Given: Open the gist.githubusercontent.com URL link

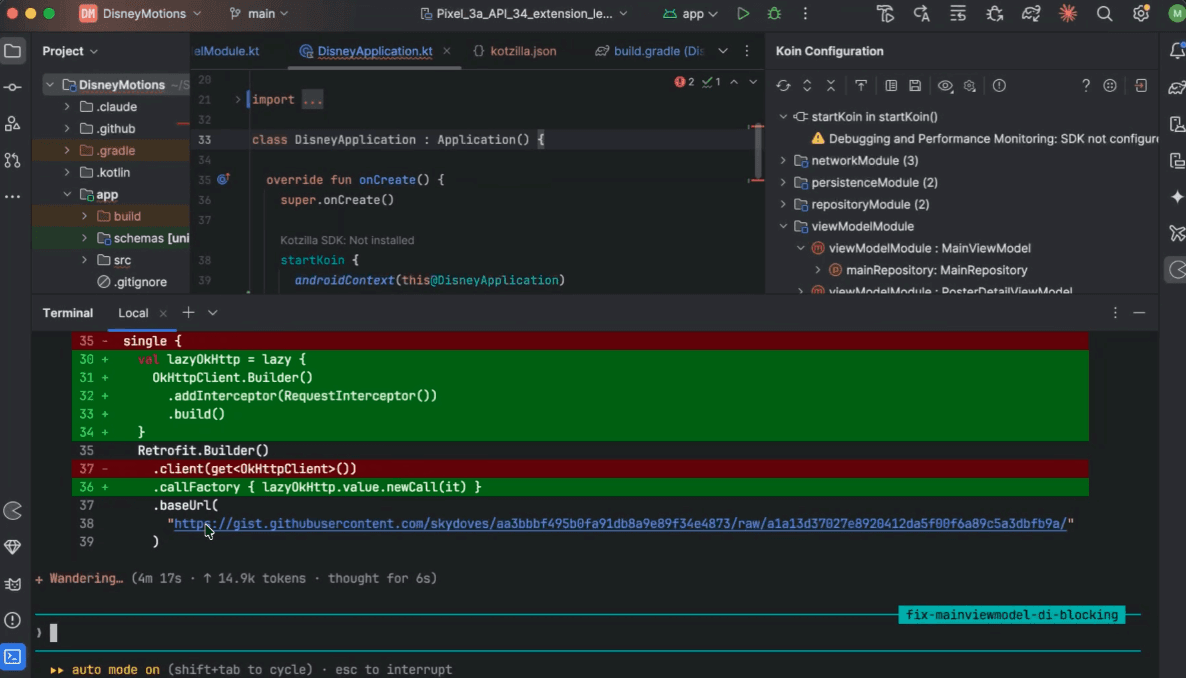Looking at the screenshot, I should click(x=620, y=524).
